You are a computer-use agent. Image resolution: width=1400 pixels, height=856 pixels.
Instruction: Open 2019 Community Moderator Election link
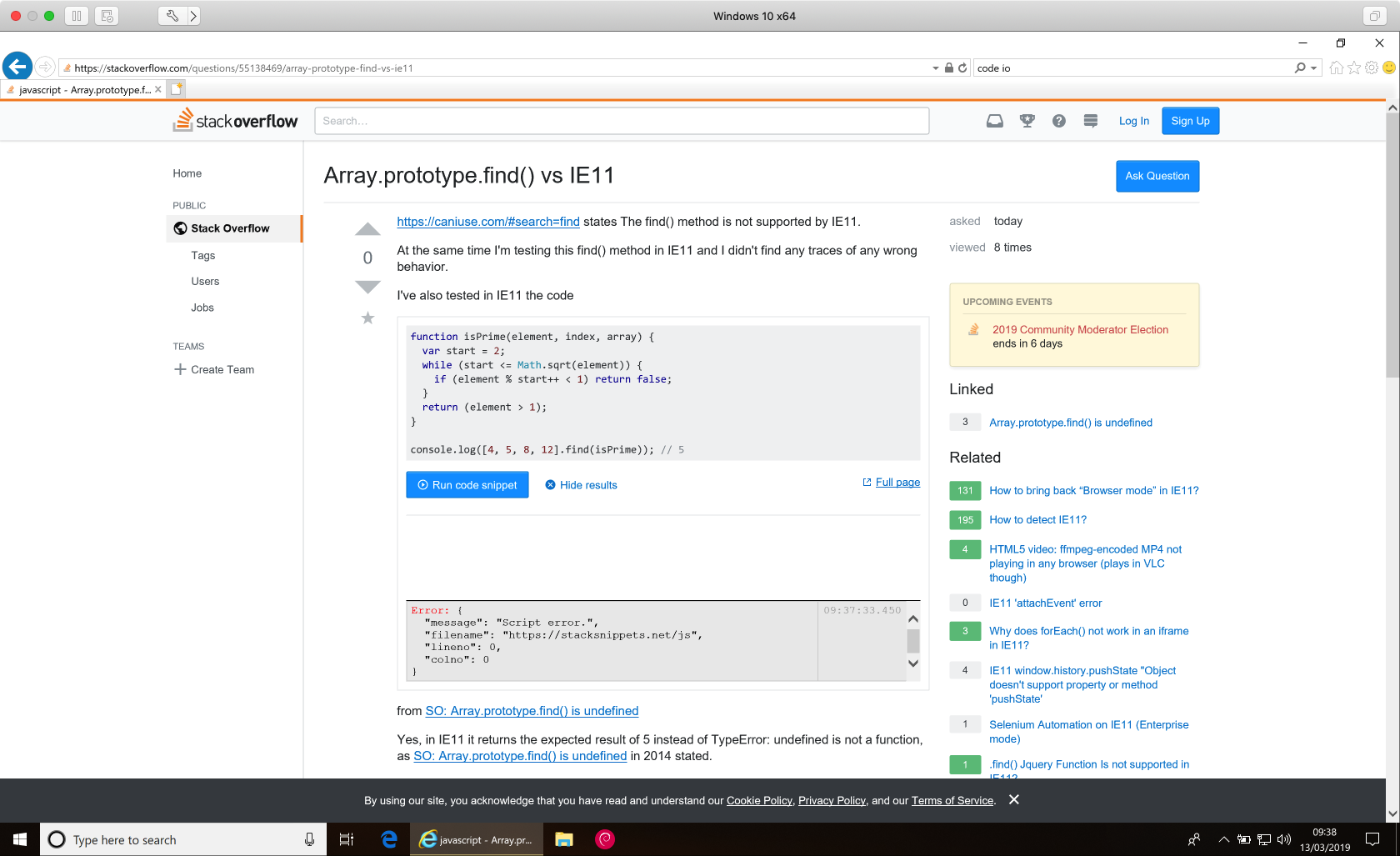point(1080,330)
